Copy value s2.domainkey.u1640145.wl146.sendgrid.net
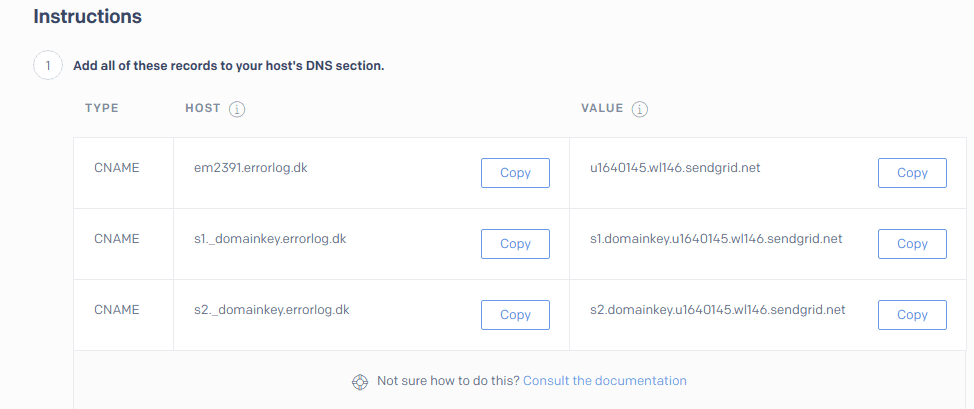 (912, 315)
